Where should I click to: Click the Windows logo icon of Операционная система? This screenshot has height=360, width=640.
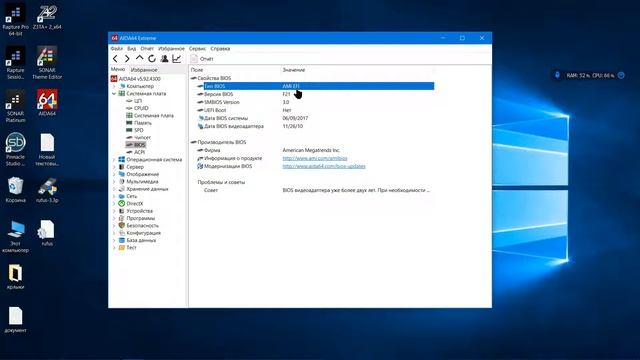(x=122, y=160)
